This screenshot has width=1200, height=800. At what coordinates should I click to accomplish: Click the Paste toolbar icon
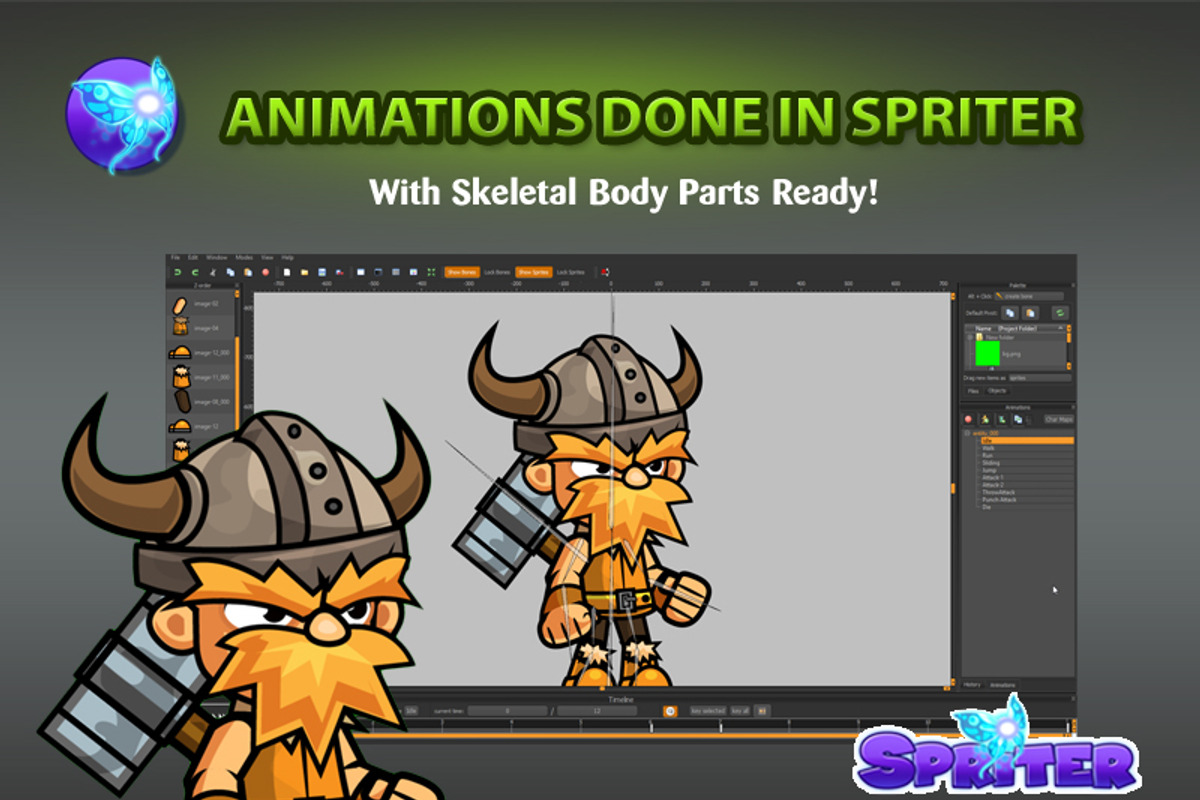click(x=249, y=271)
